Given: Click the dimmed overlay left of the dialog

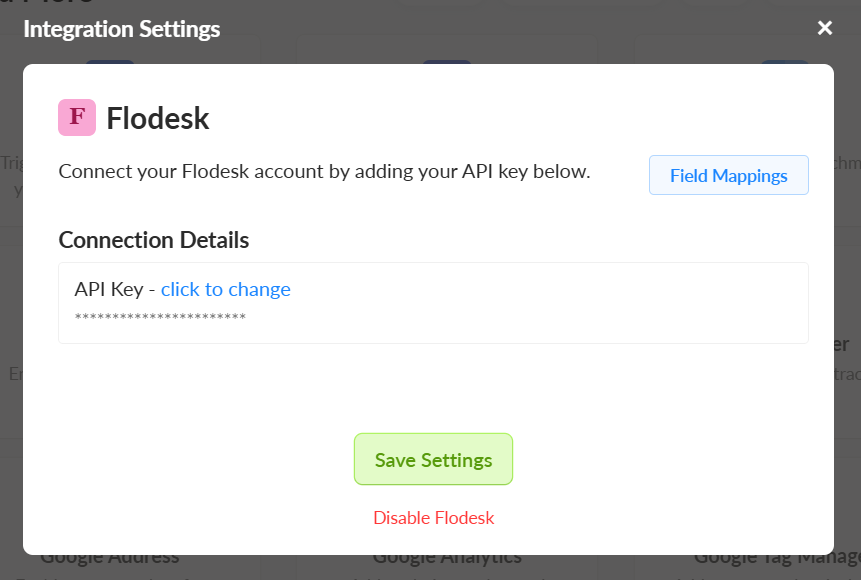Looking at the screenshot, I should [11, 300].
